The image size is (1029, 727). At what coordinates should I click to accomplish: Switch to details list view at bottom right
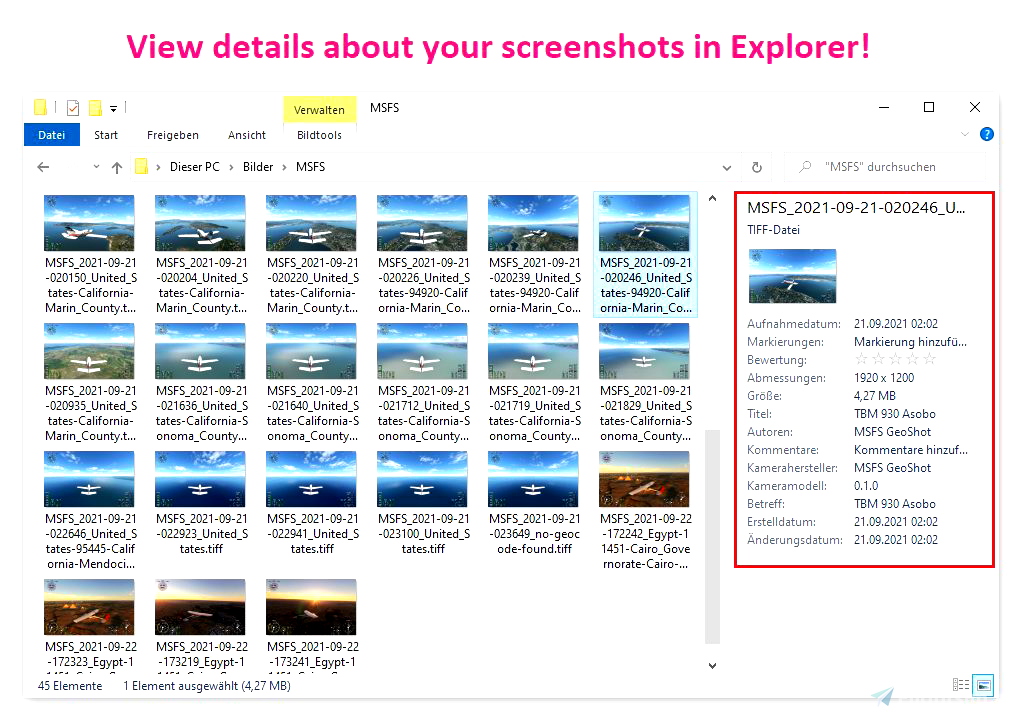[x=961, y=685]
